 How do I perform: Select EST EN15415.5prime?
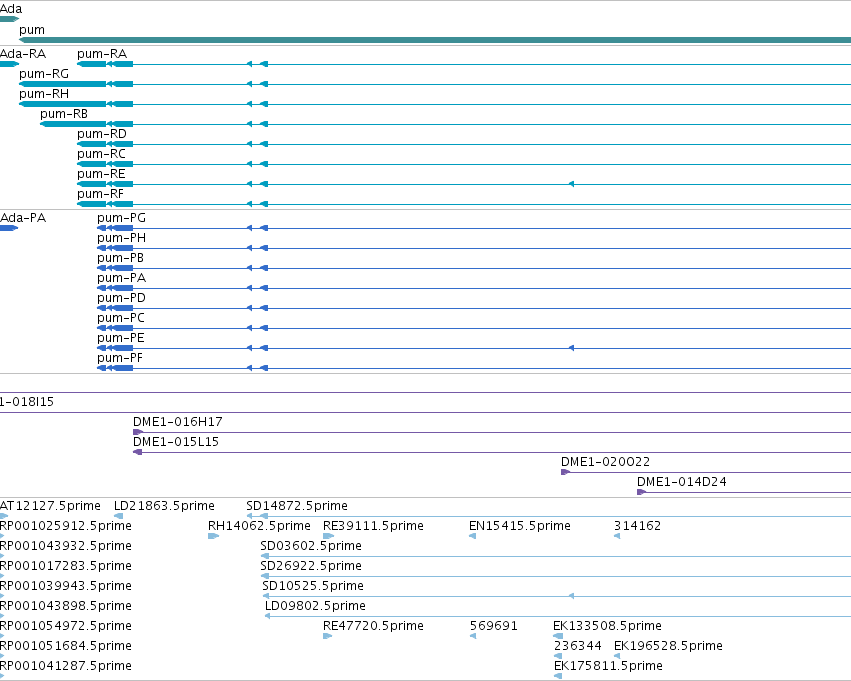(x=520, y=526)
